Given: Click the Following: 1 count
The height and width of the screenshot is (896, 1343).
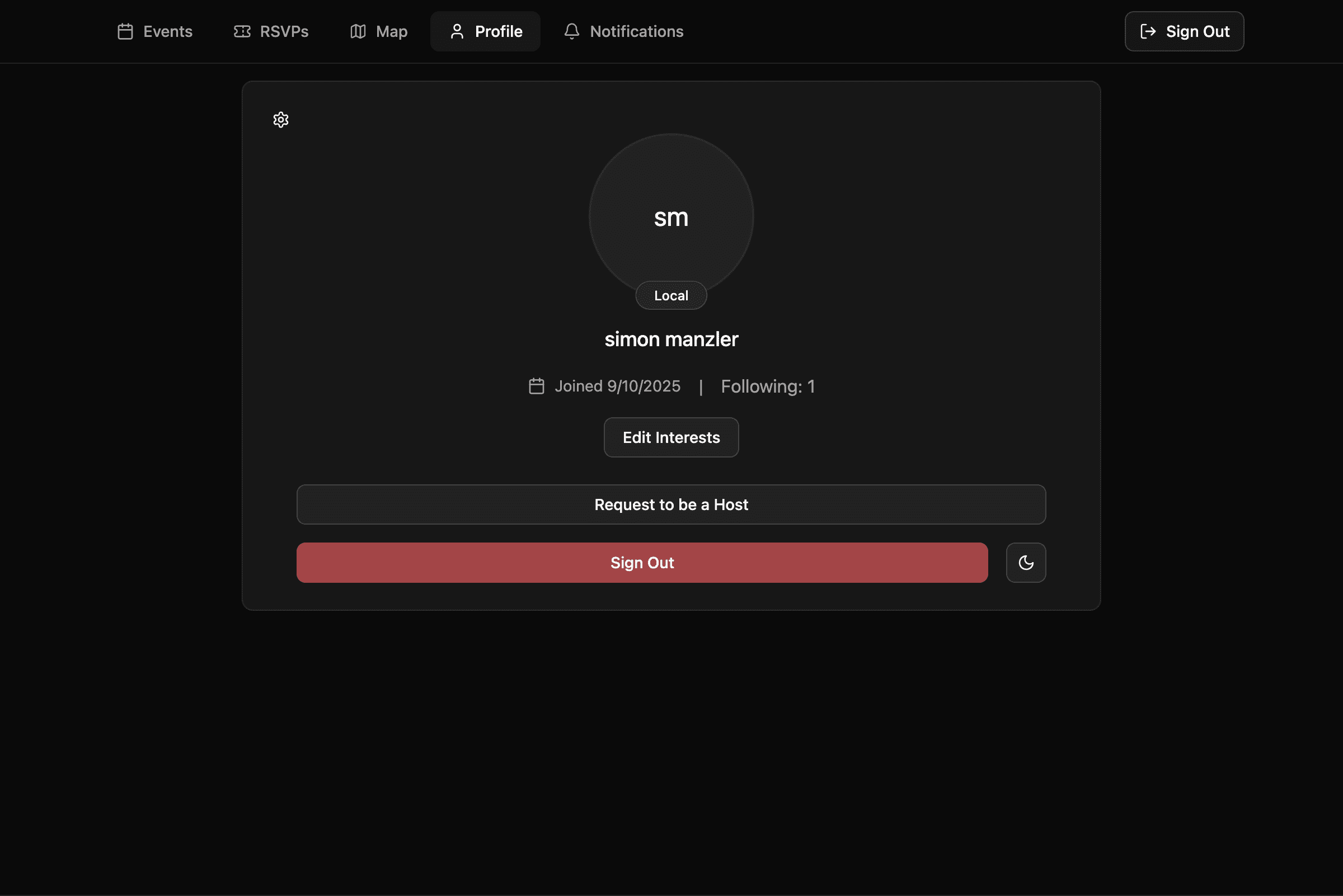Looking at the screenshot, I should coord(768,386).
